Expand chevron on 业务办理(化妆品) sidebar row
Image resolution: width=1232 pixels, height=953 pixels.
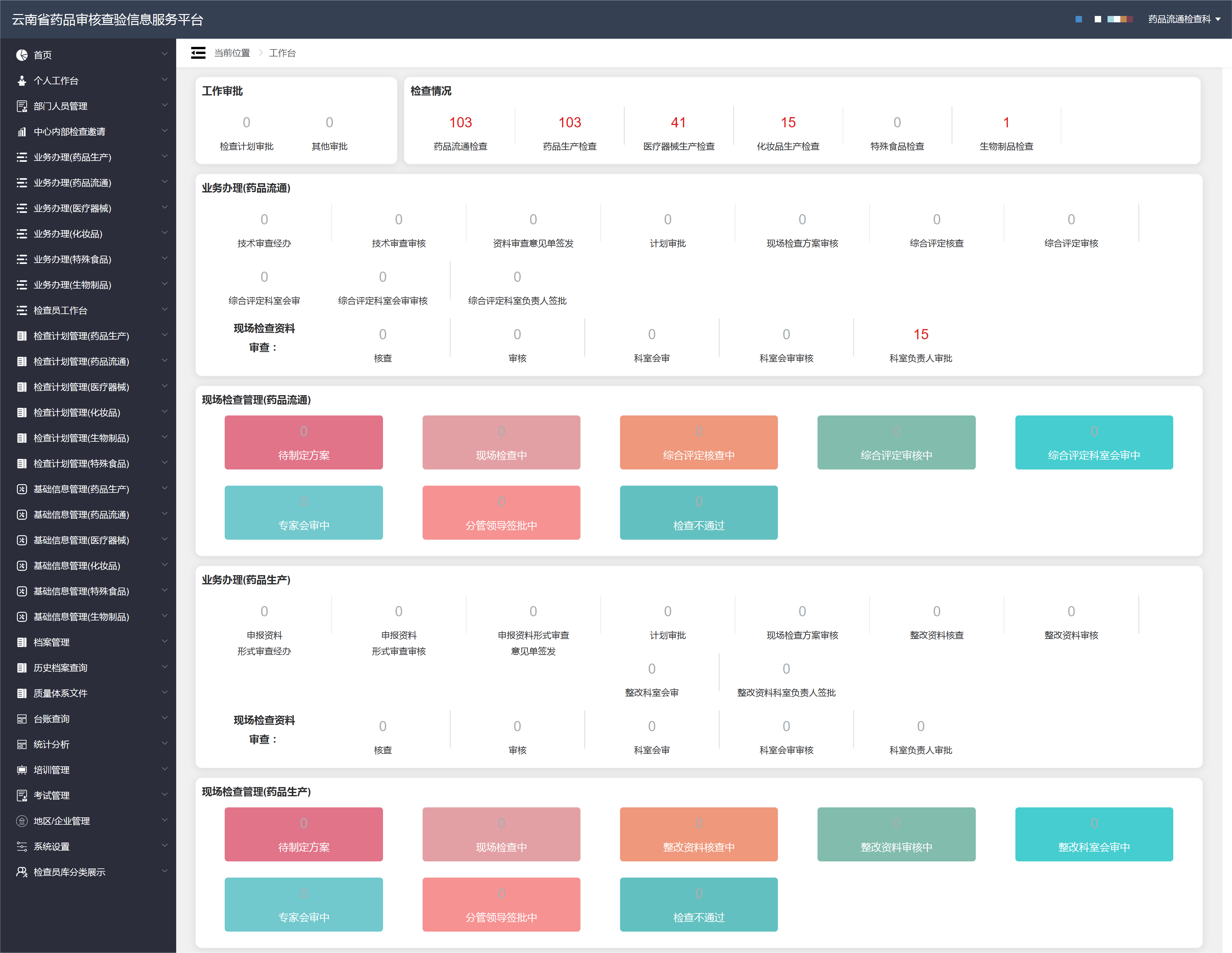click(x=165, y=233)
